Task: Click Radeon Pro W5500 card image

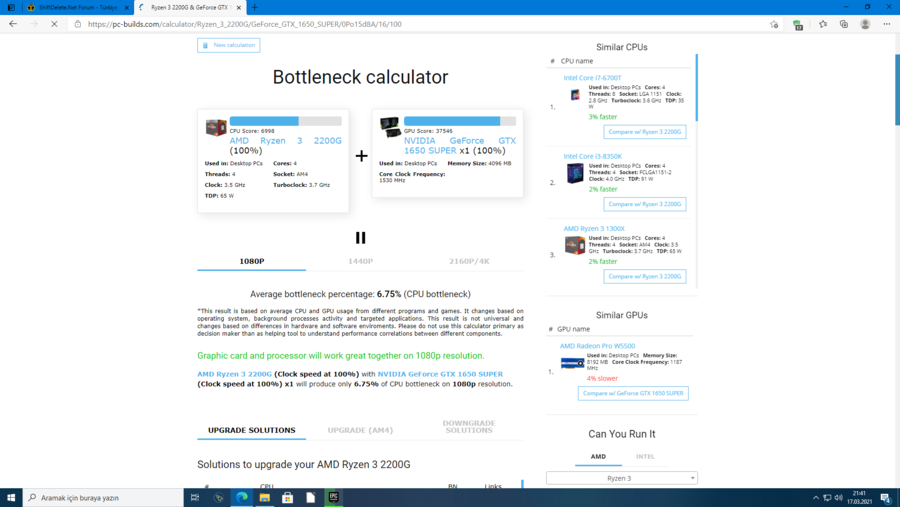Action: [x=572, y=363]
